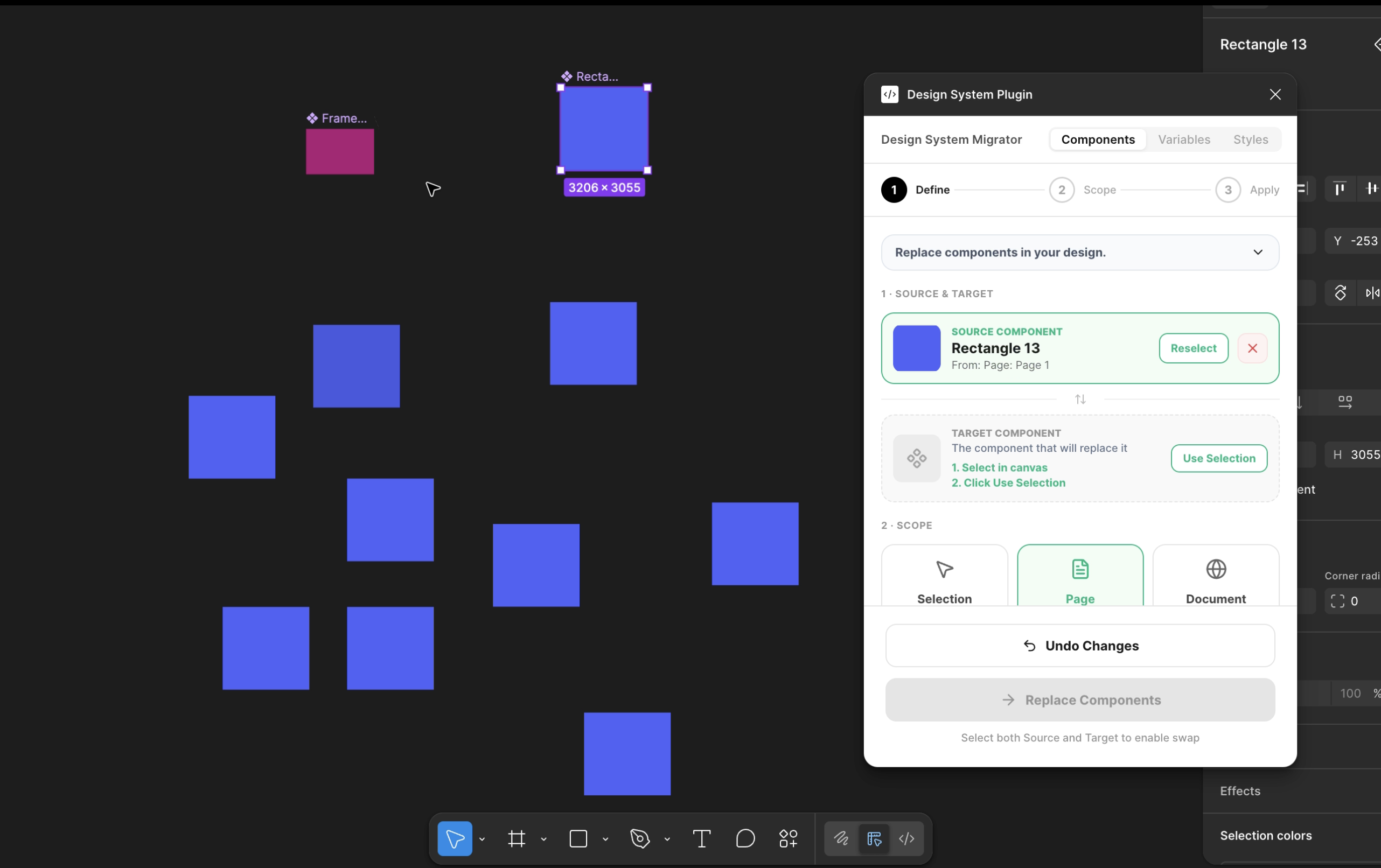This screenshot has height=868, width=1381.
Task: Click the Align top icon
Action: pos(1339,188)
